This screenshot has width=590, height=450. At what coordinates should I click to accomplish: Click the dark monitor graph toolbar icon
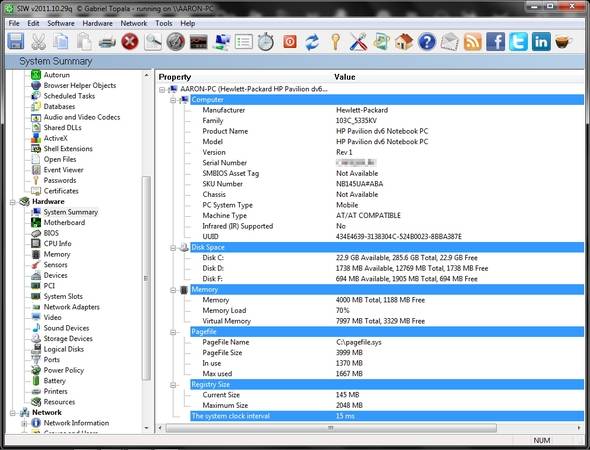pyautogui.click(x=198, y=41)
